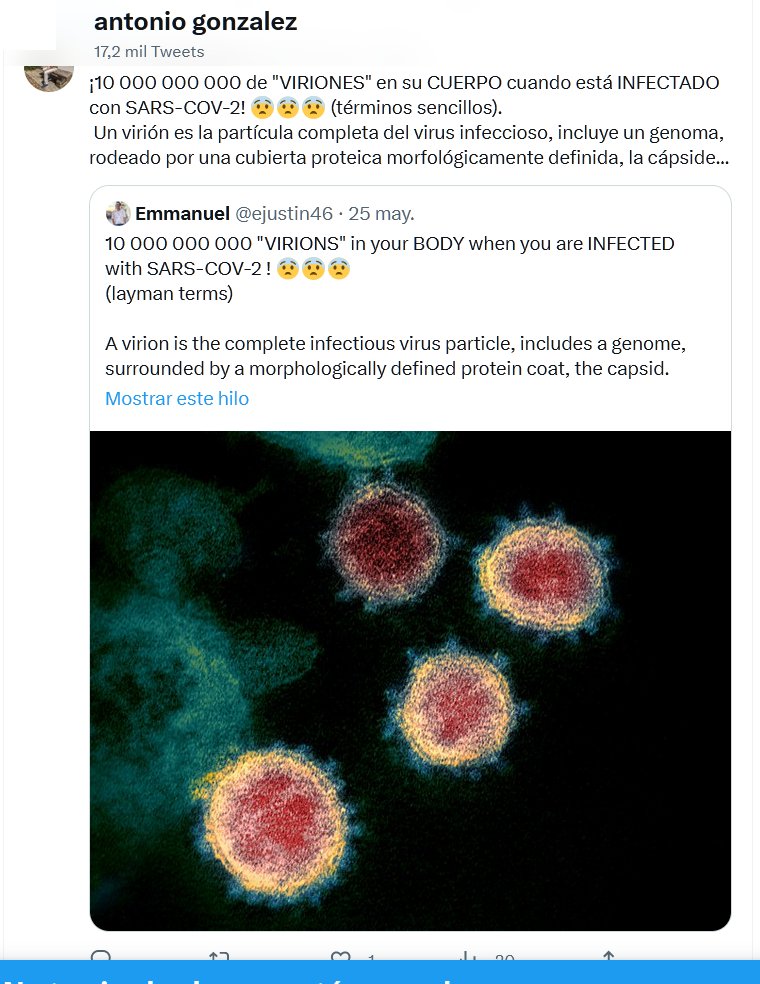Open Emmanuel's profile by name
Viewport: 760px width, 984px height.
click(182, 214)
